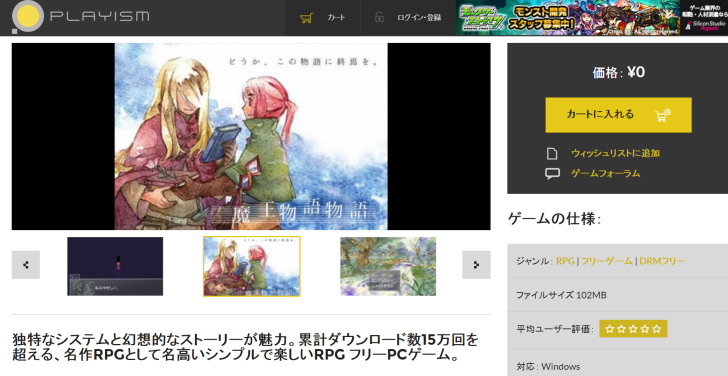This screenshot has width=728, height=376.
Task: Click the game forum speech bubble icon
Action: click(552, 174)
